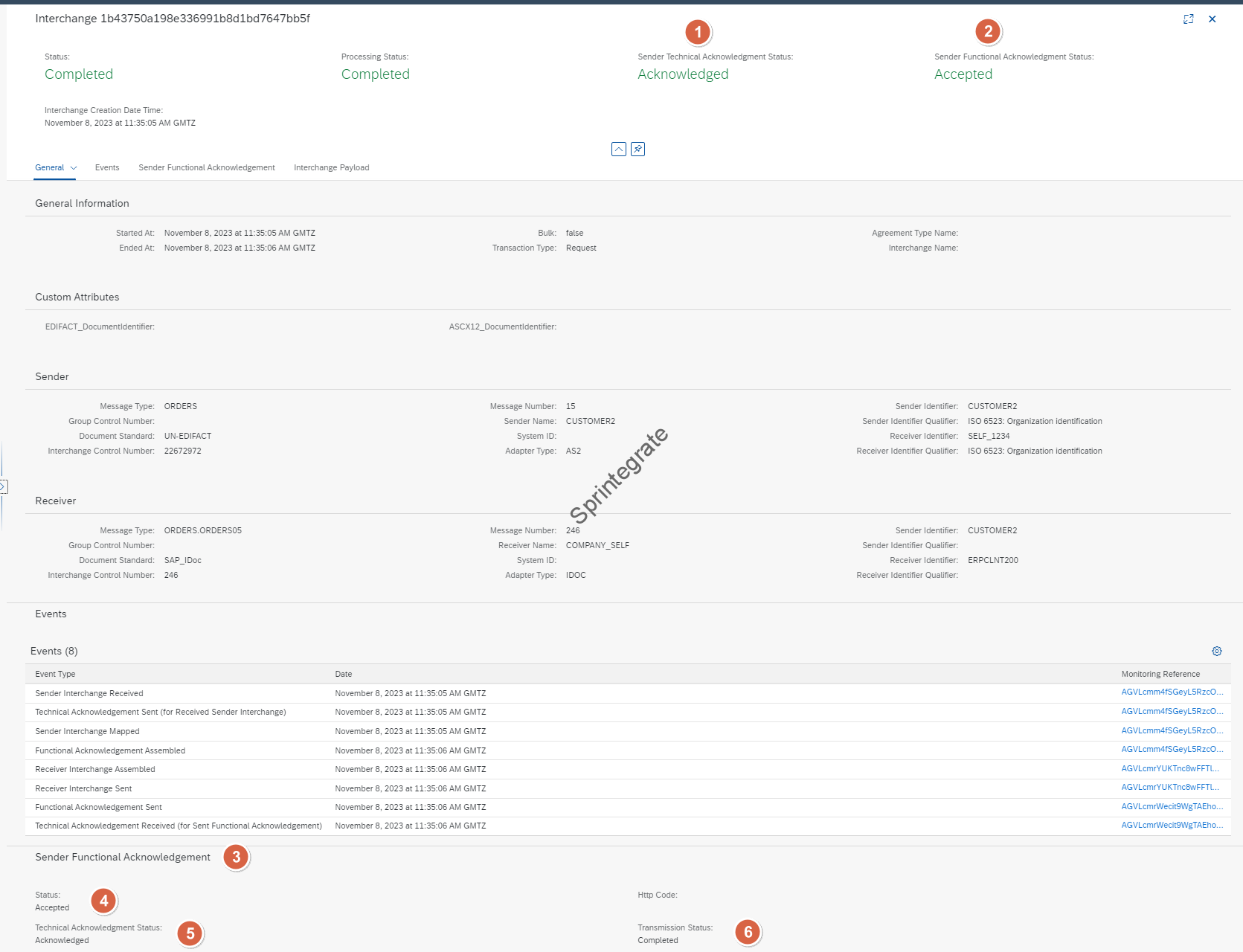This screenshot has height=952, width=1243.
Task: Click transaction type 'Request' value
Action: [x=581, y=248]
